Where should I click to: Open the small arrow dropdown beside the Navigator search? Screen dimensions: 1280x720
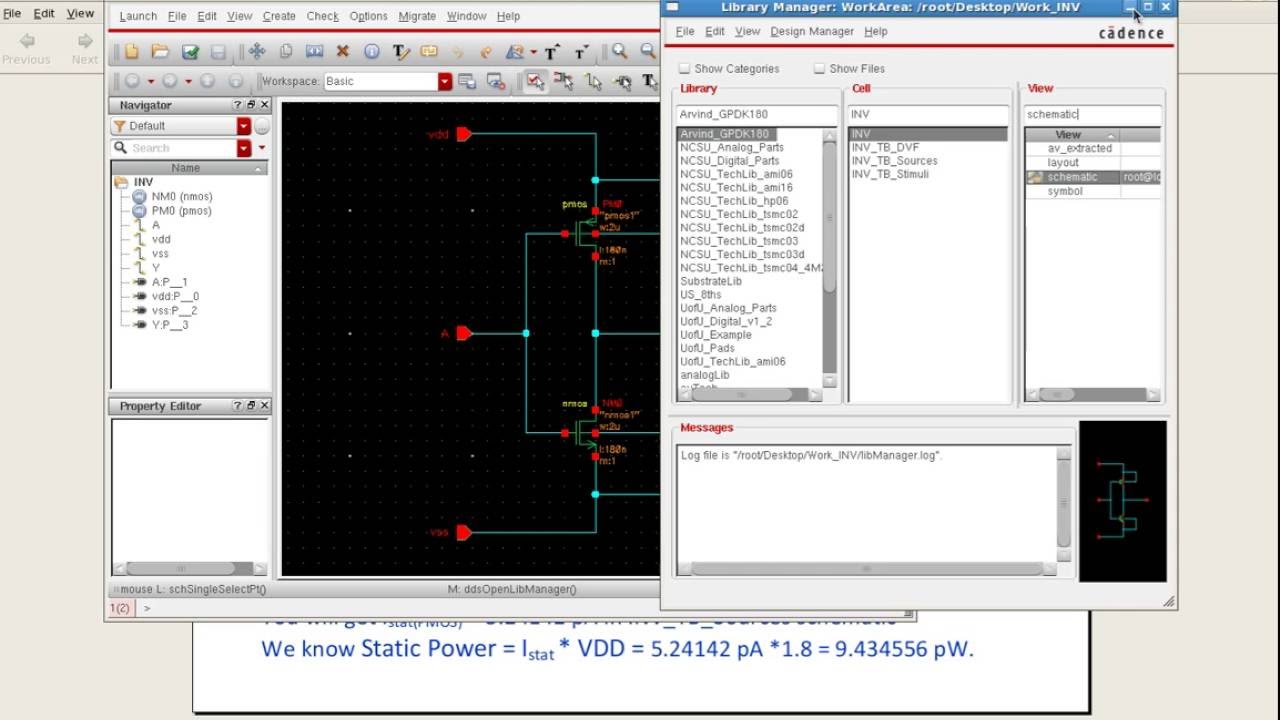(x=262, y=148)
